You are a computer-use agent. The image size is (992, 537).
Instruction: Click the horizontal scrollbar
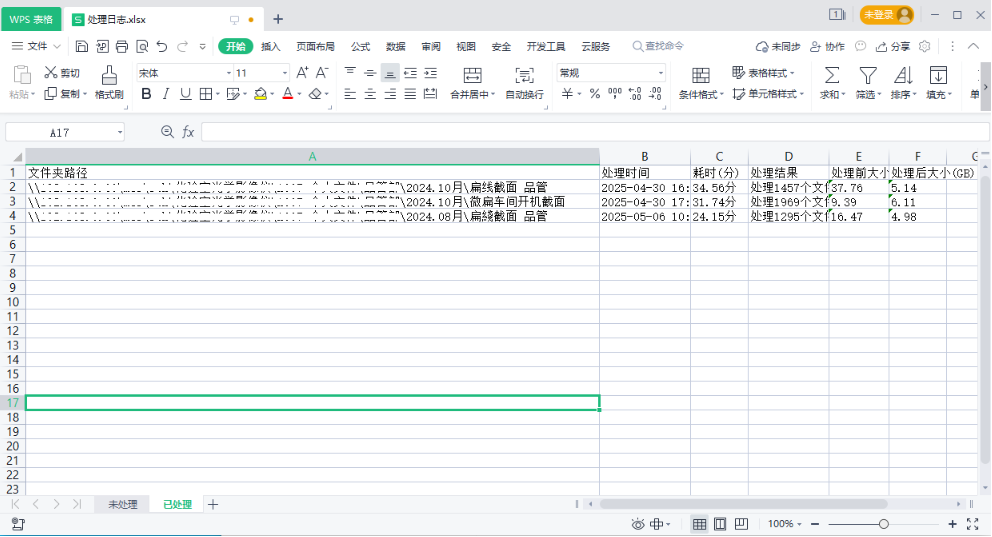click(x=743, y=504)
